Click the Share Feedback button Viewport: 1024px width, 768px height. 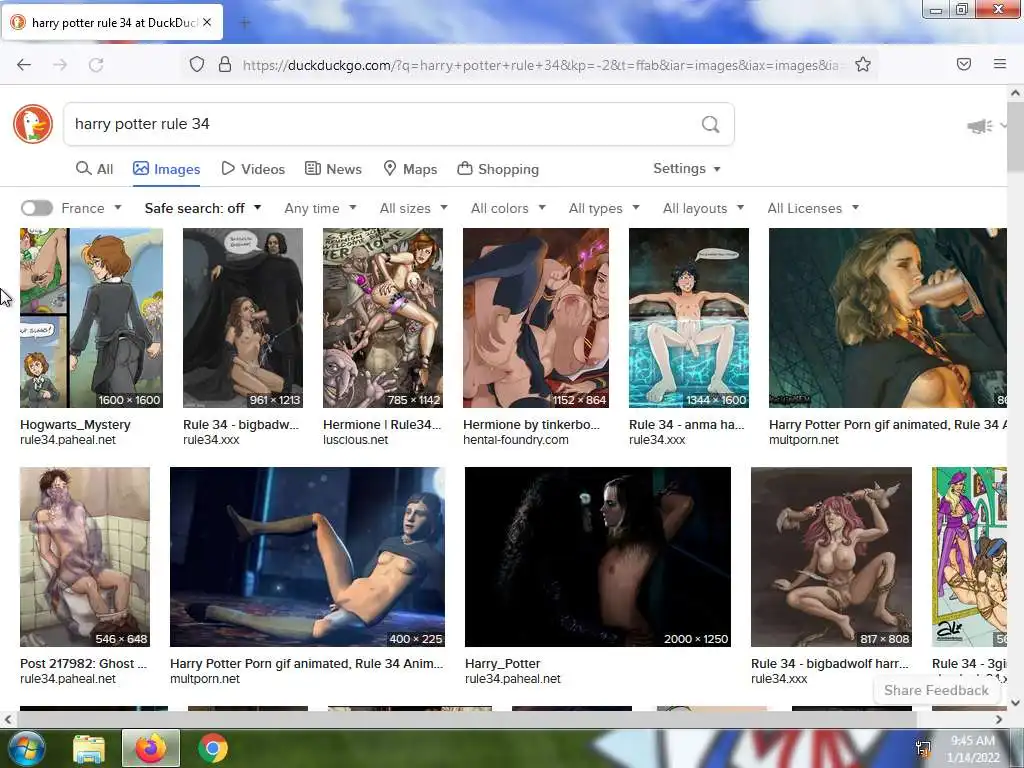pos(936,690)
